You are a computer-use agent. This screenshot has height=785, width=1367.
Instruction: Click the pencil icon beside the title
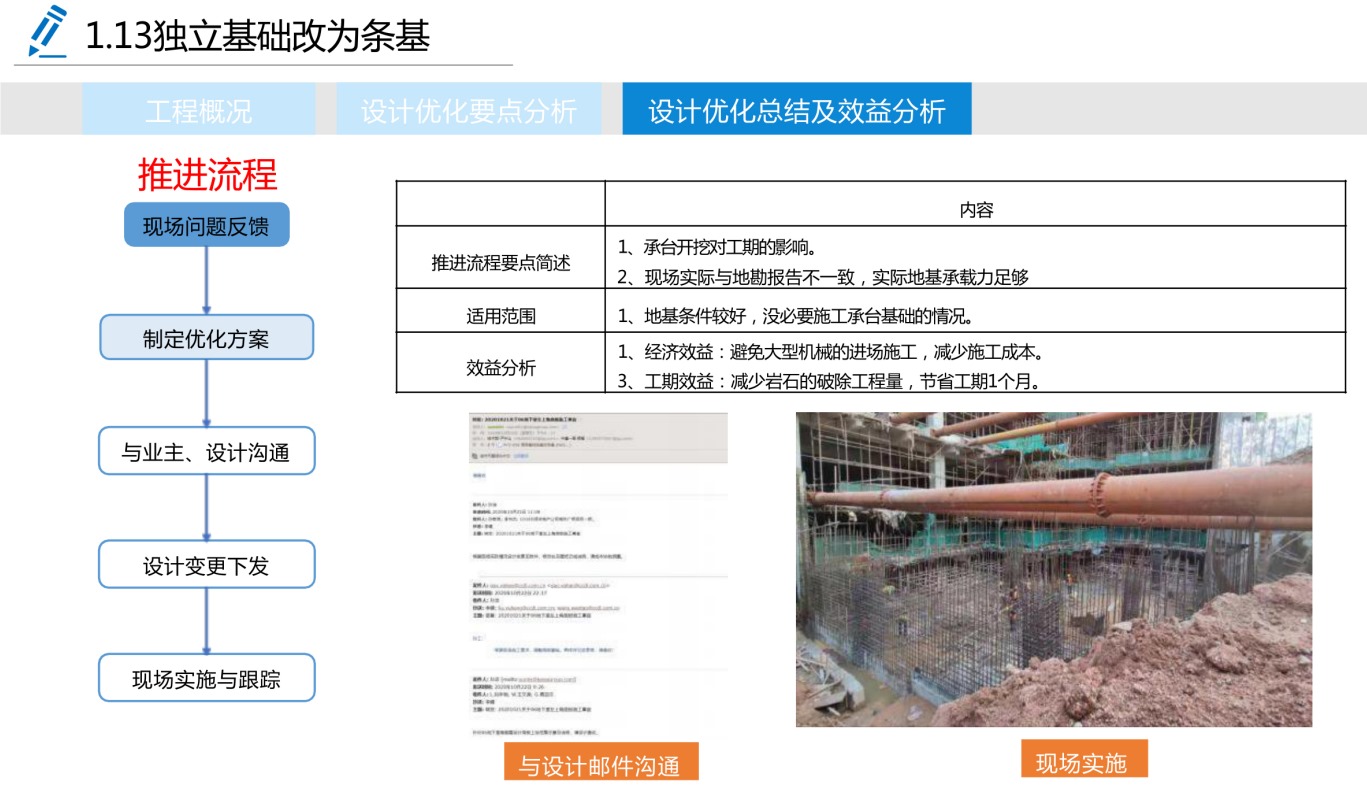[x=46, y=32]
